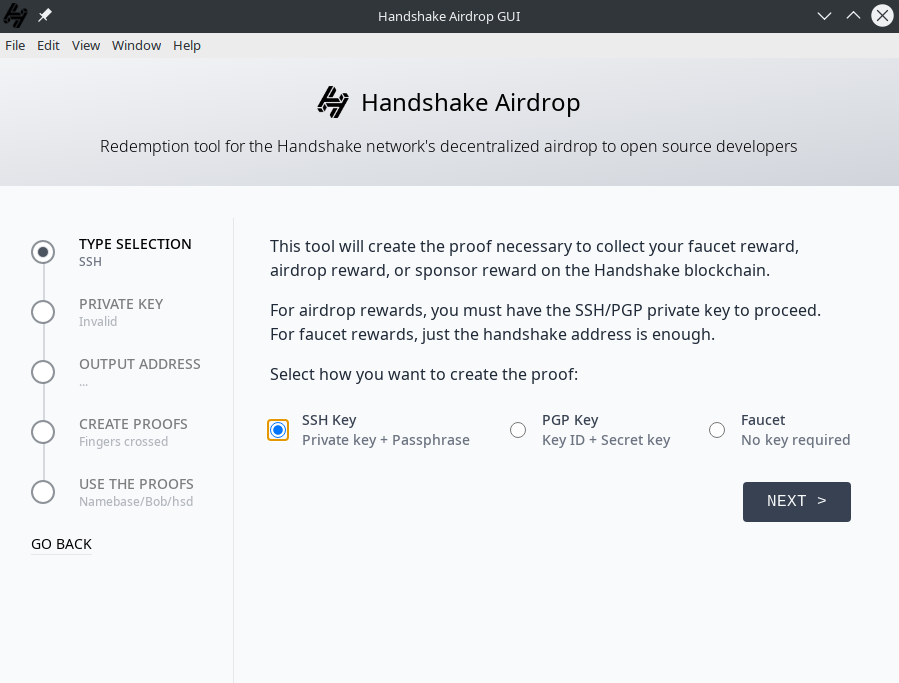Click the Handshake Airdrop heading text
The height and width of the screenshot is (683, 899).
tap(470, 103)
